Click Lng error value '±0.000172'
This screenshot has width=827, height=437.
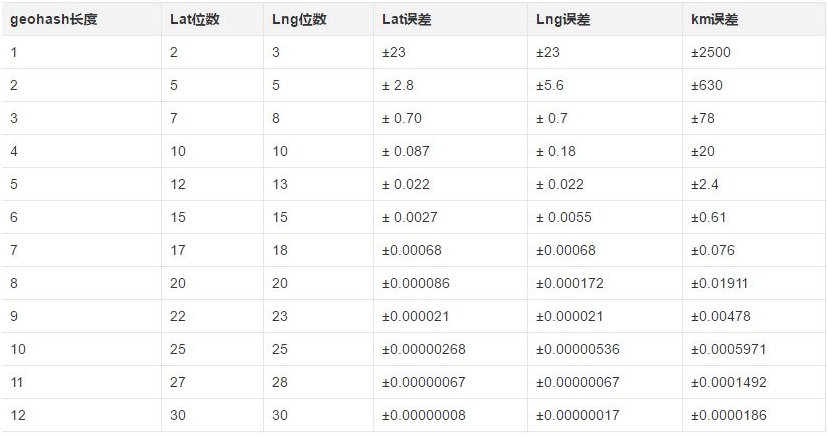click(x=570, y=283)
